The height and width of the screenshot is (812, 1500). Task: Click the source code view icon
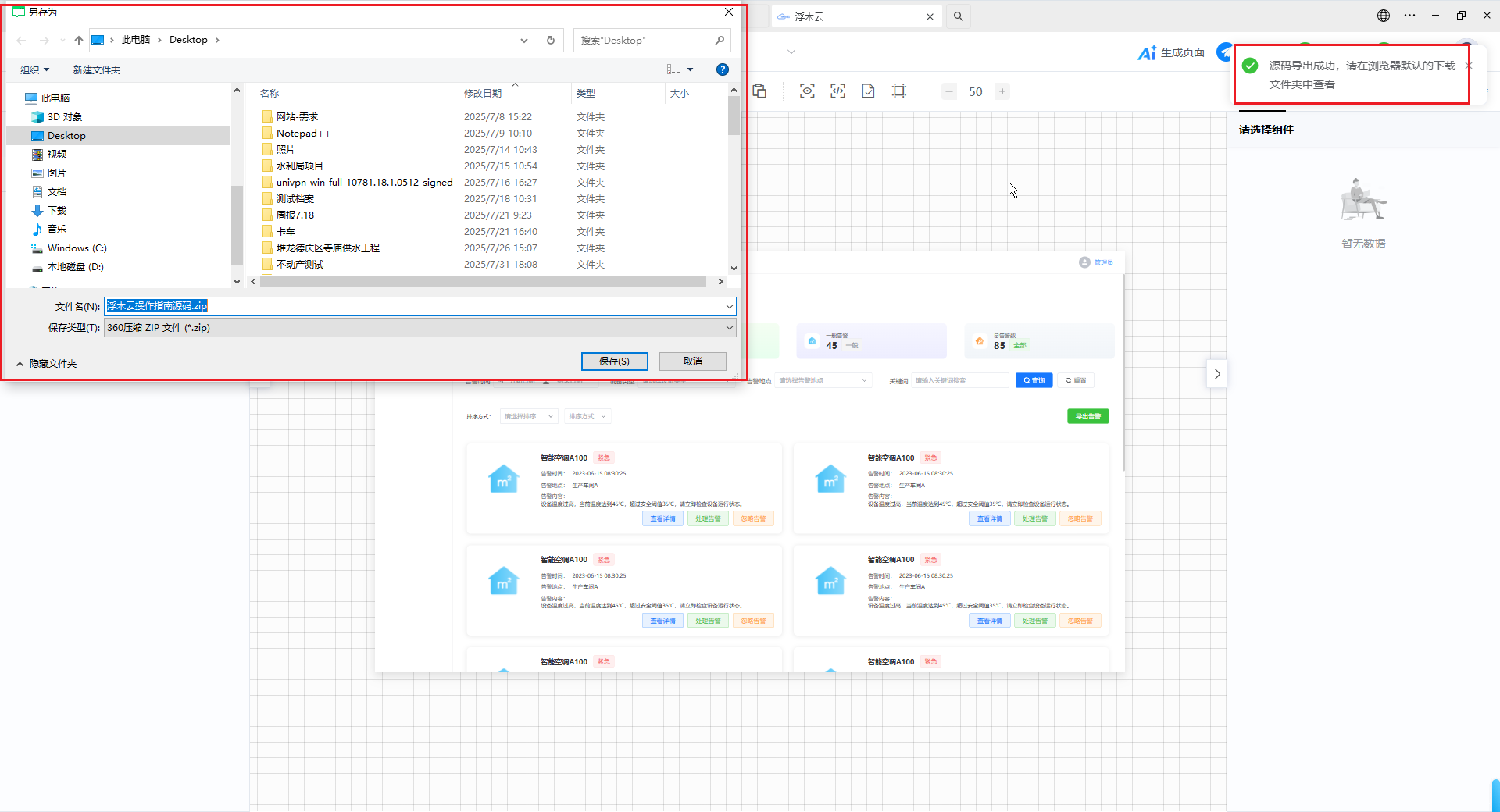837,91
